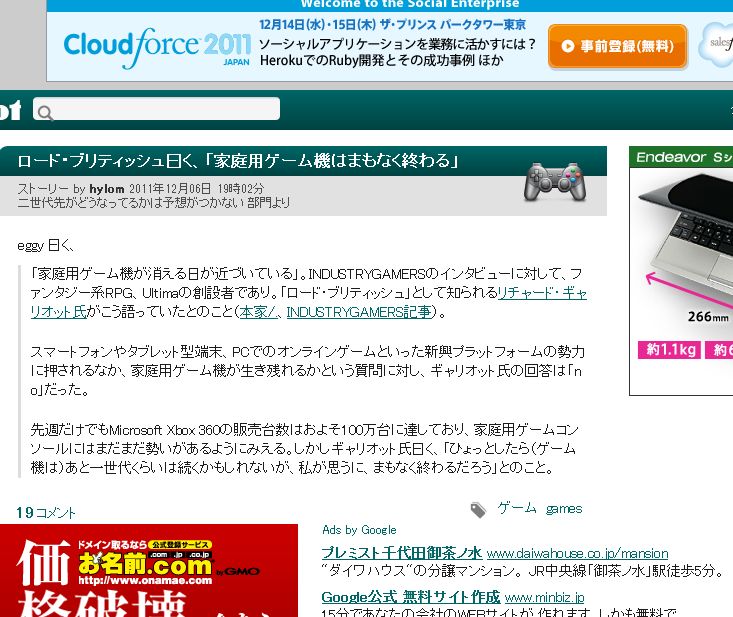Open the www.minbiz.jp ad URL
733x617 pixels.
[x=545, y=597]
